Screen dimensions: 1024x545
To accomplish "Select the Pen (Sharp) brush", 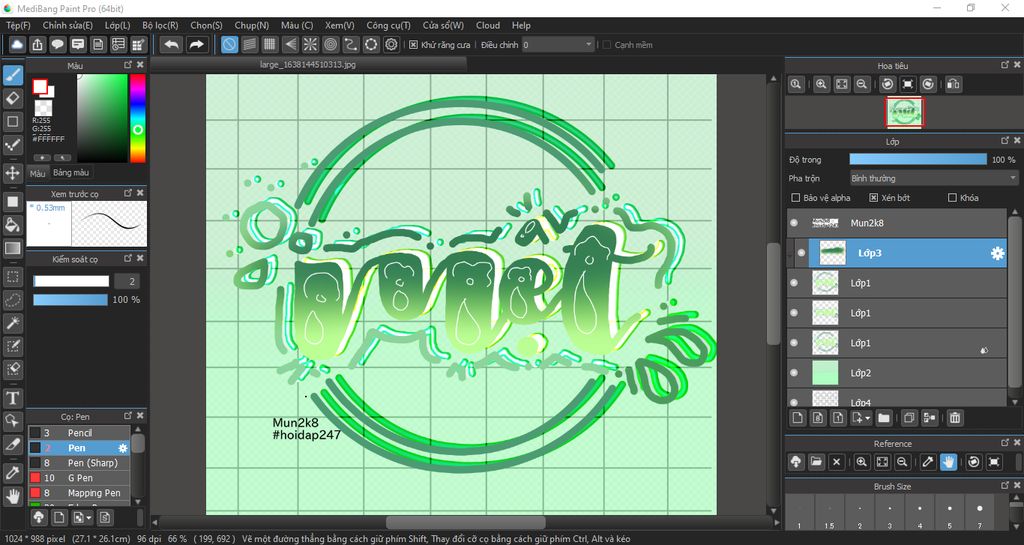I will (79, 463).
